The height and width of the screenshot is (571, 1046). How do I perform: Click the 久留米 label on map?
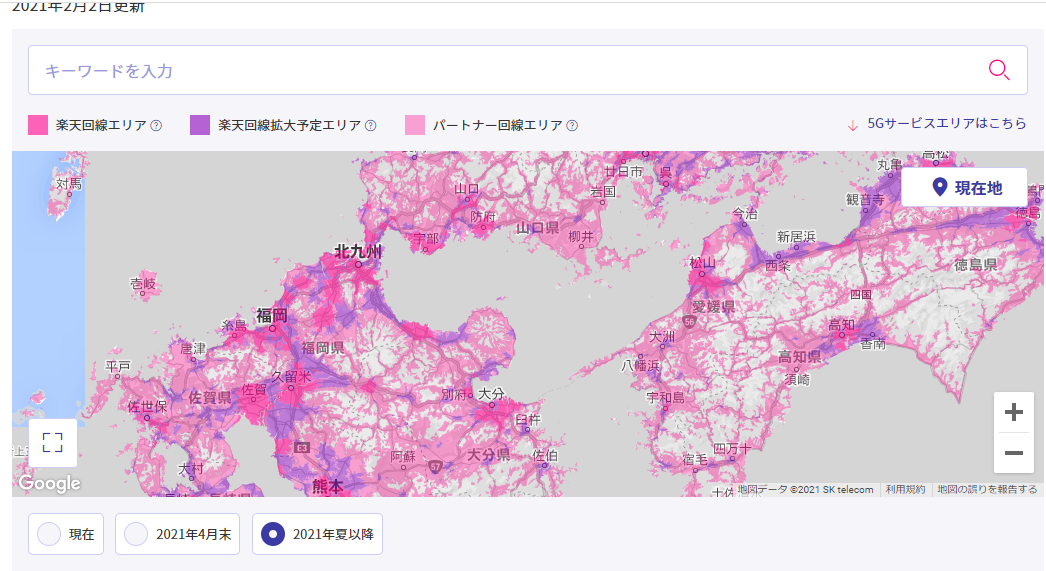292,376
